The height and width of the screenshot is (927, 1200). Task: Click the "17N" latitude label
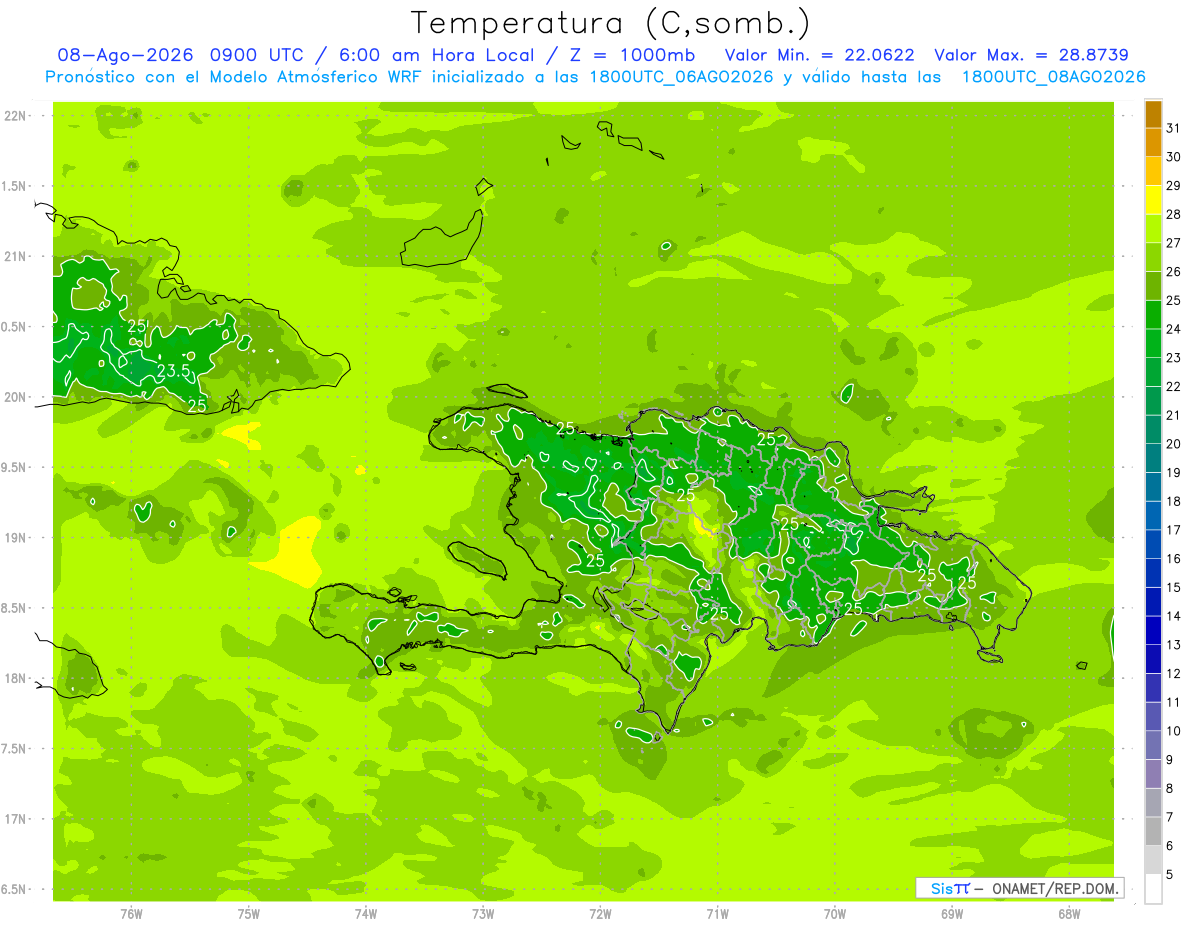15,819
